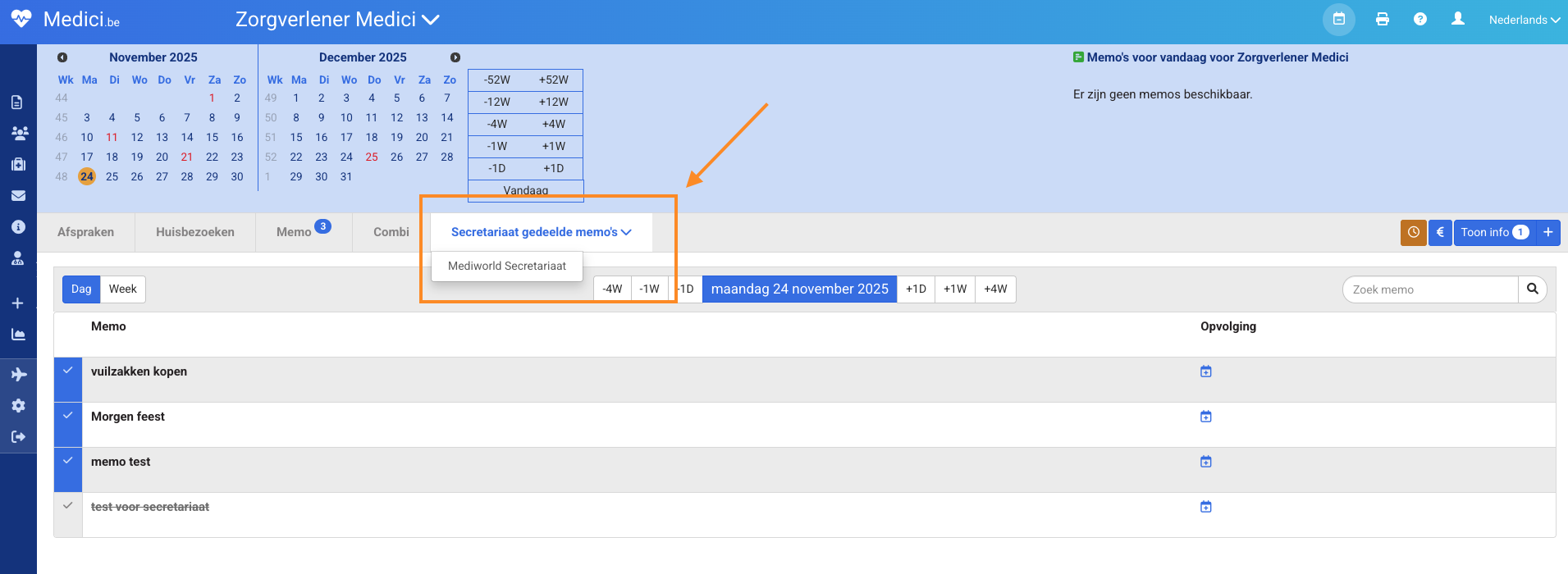Screen dimensions: 1568x574
Task: Click the Toon info button
Action: [1493, 233]
